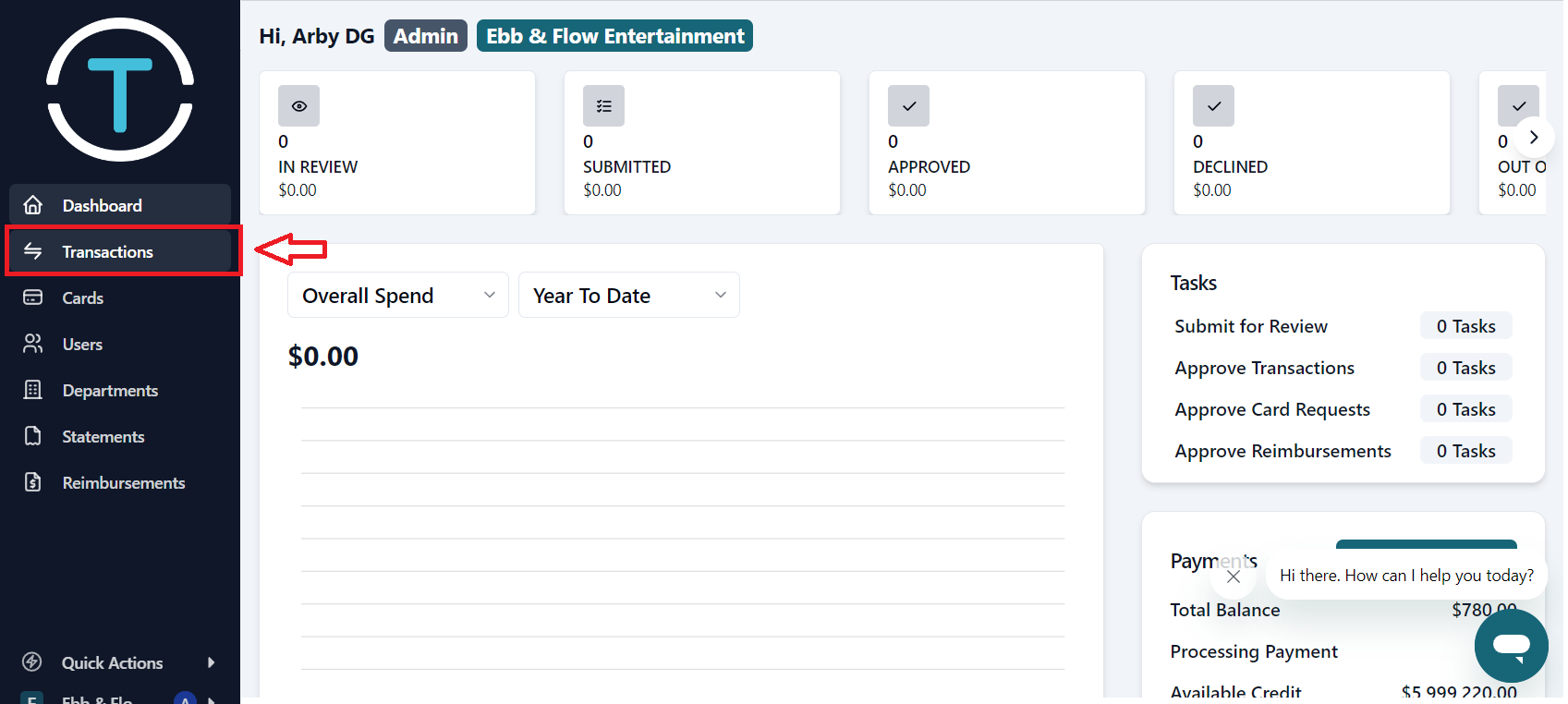Open the chat support bubble
The width and height of the screenshot is (1568, 704).
pos(1511,645)
